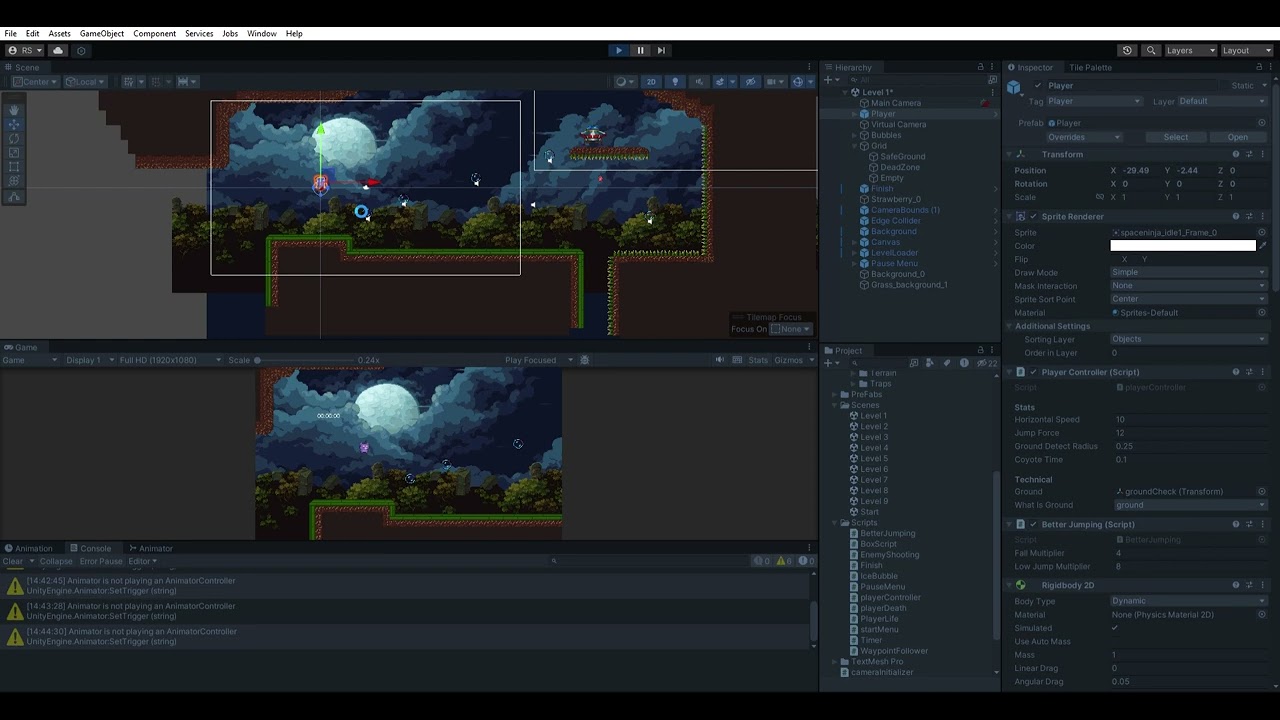
Task: Click the 2D view mode button
Action: pos(650,82)
